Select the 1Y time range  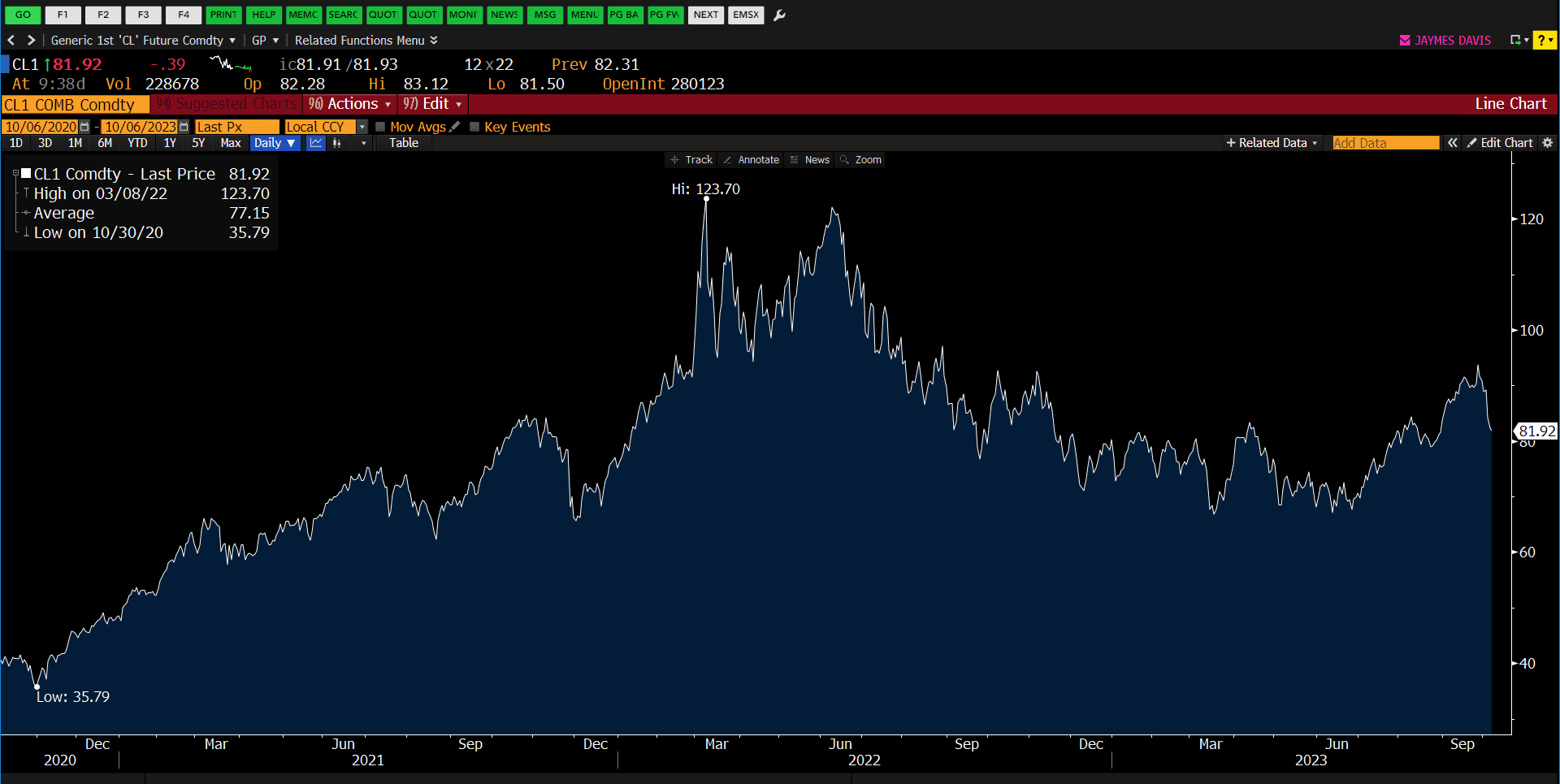click(170, 143)
